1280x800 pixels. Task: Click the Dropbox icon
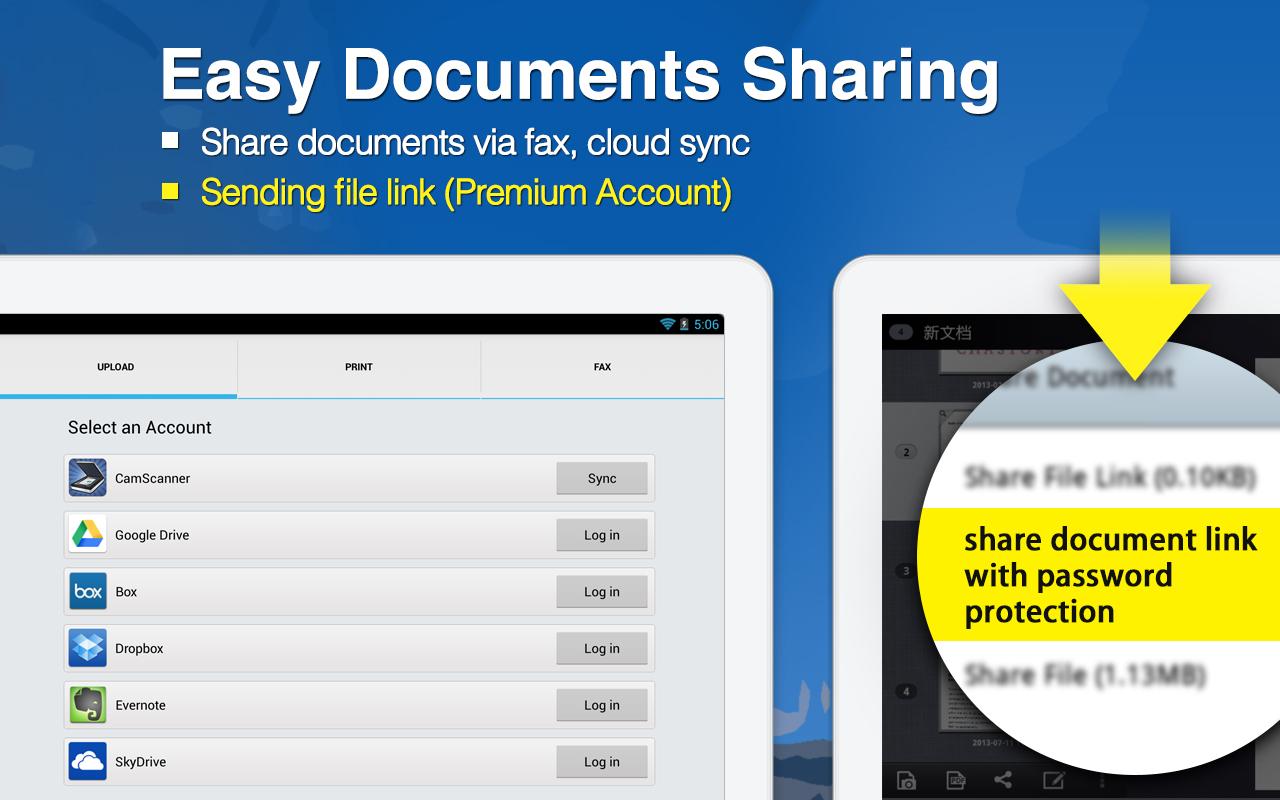[x=88, y=648]
